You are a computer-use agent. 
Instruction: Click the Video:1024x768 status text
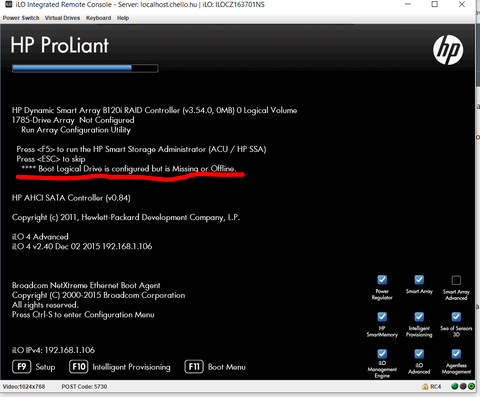[x=24, y=387]
